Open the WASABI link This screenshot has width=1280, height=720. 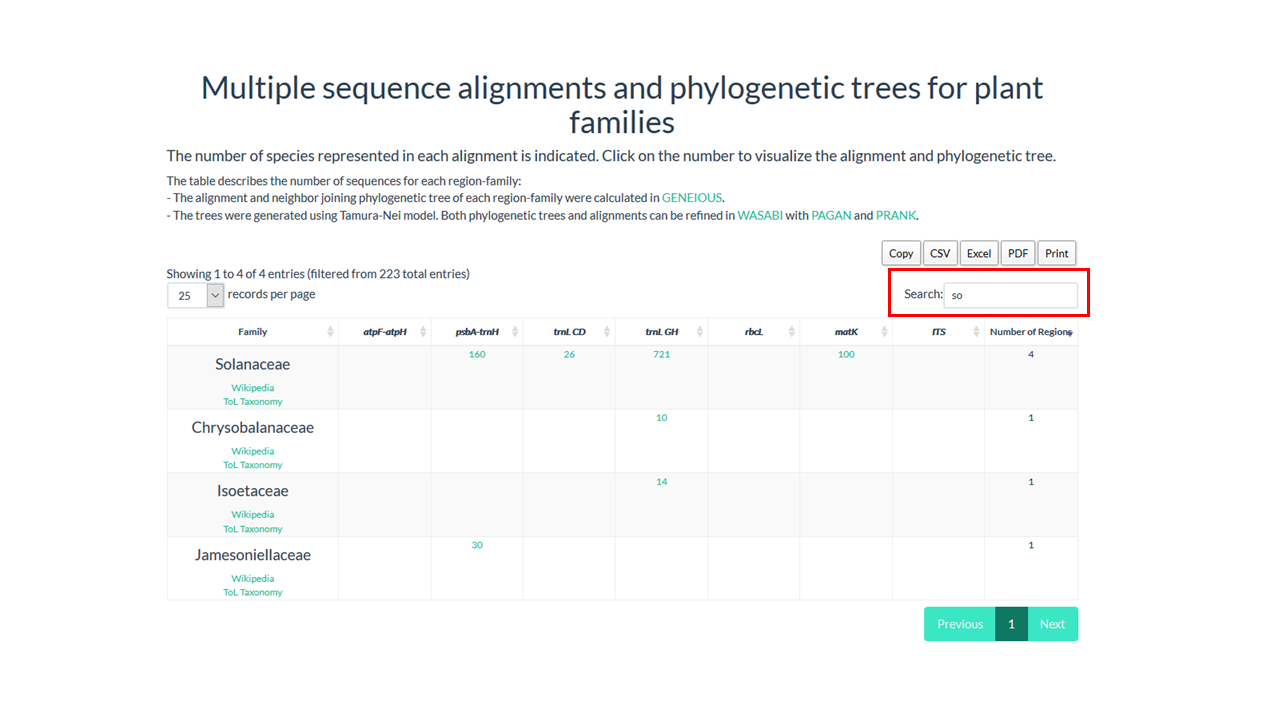click(760, 215)
